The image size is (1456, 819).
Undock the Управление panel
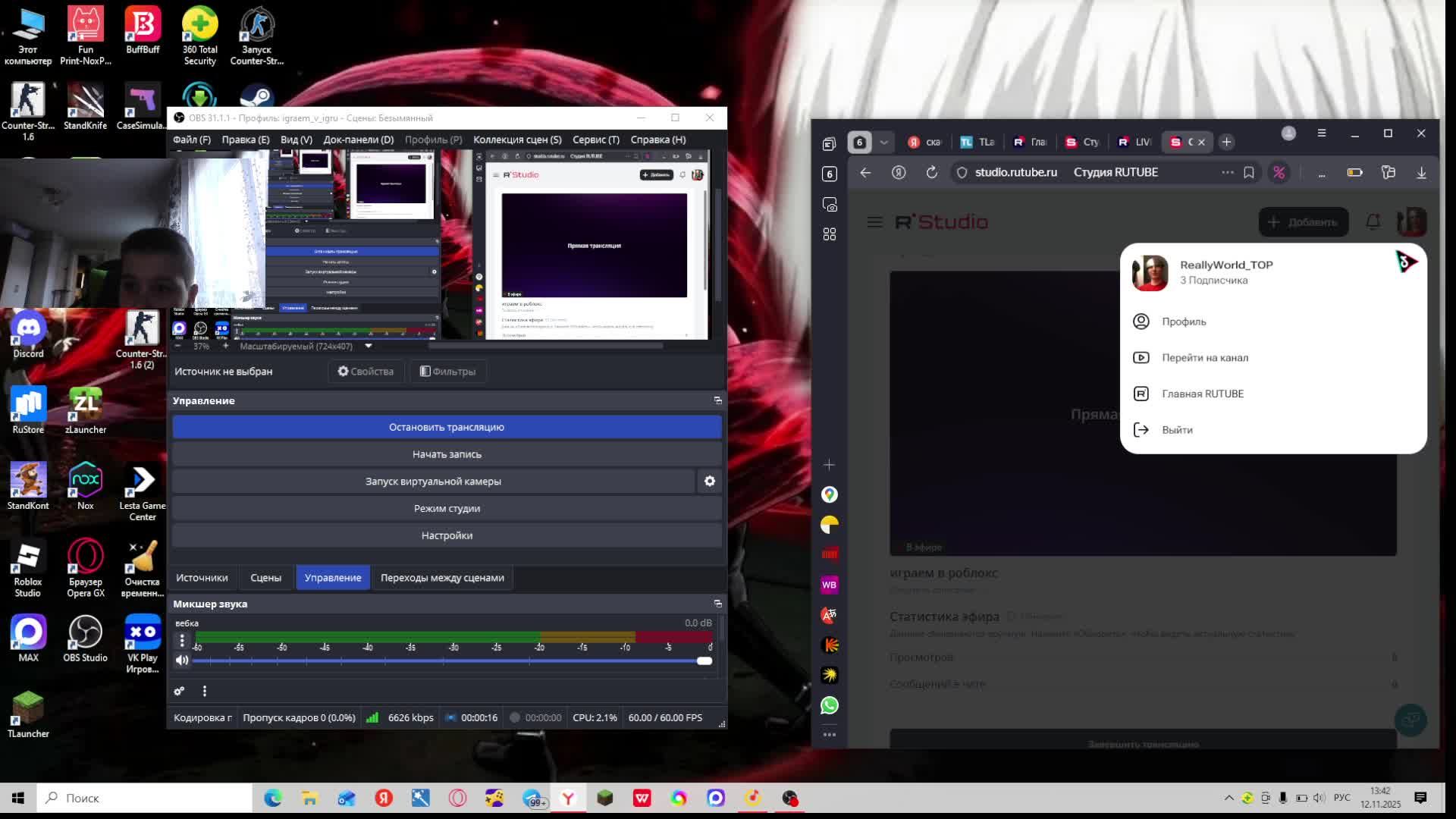pos(717,400)
